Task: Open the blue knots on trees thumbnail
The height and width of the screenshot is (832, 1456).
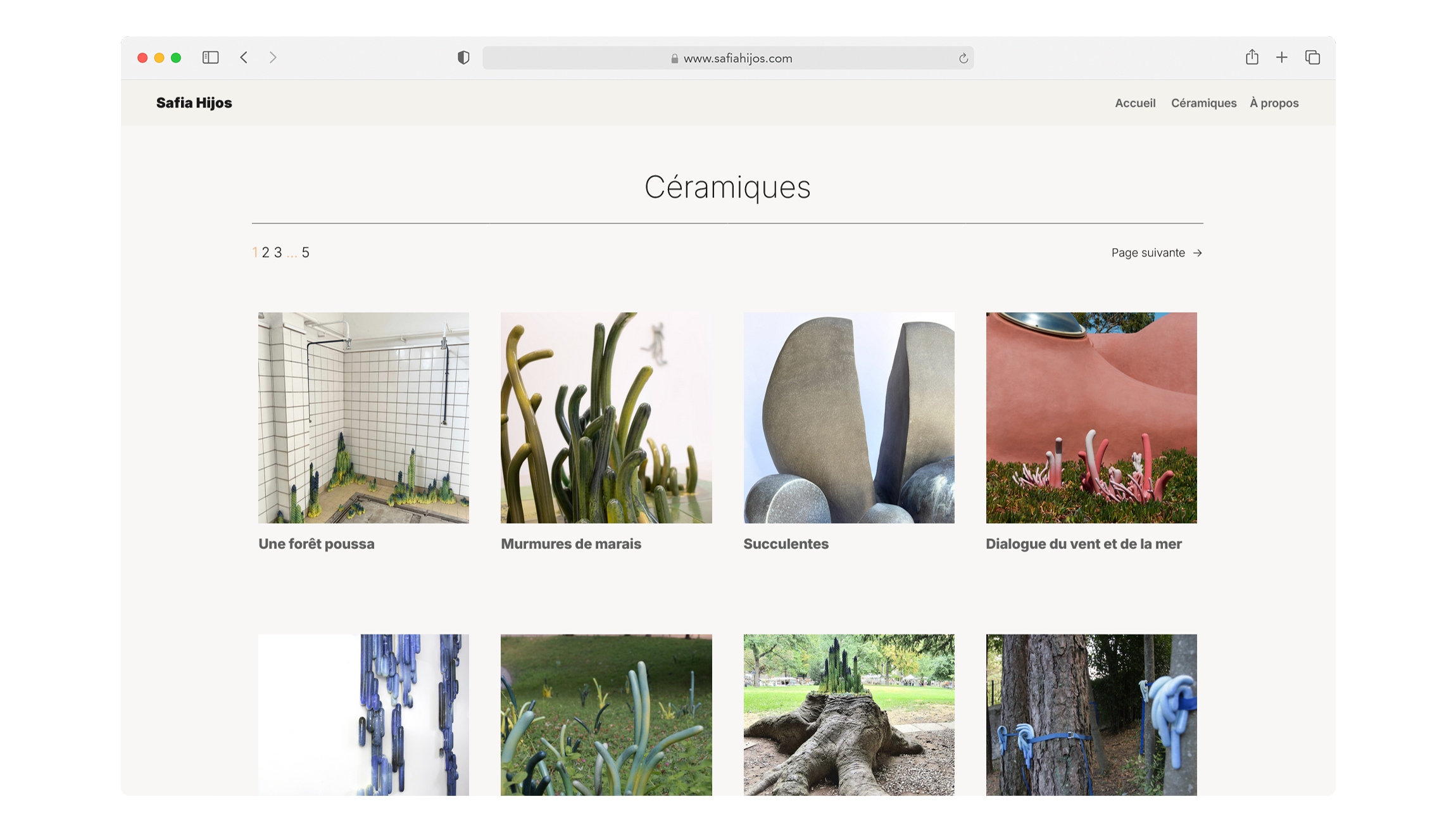Action: point(1091,715)
